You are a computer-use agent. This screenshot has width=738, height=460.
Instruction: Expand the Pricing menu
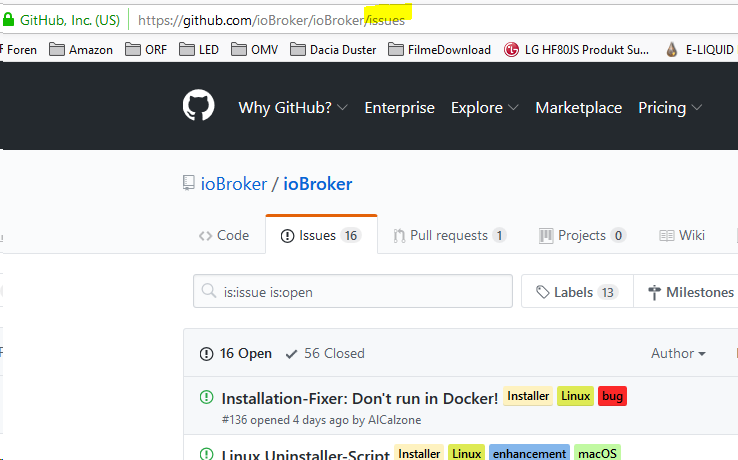[x=670, y=107]
